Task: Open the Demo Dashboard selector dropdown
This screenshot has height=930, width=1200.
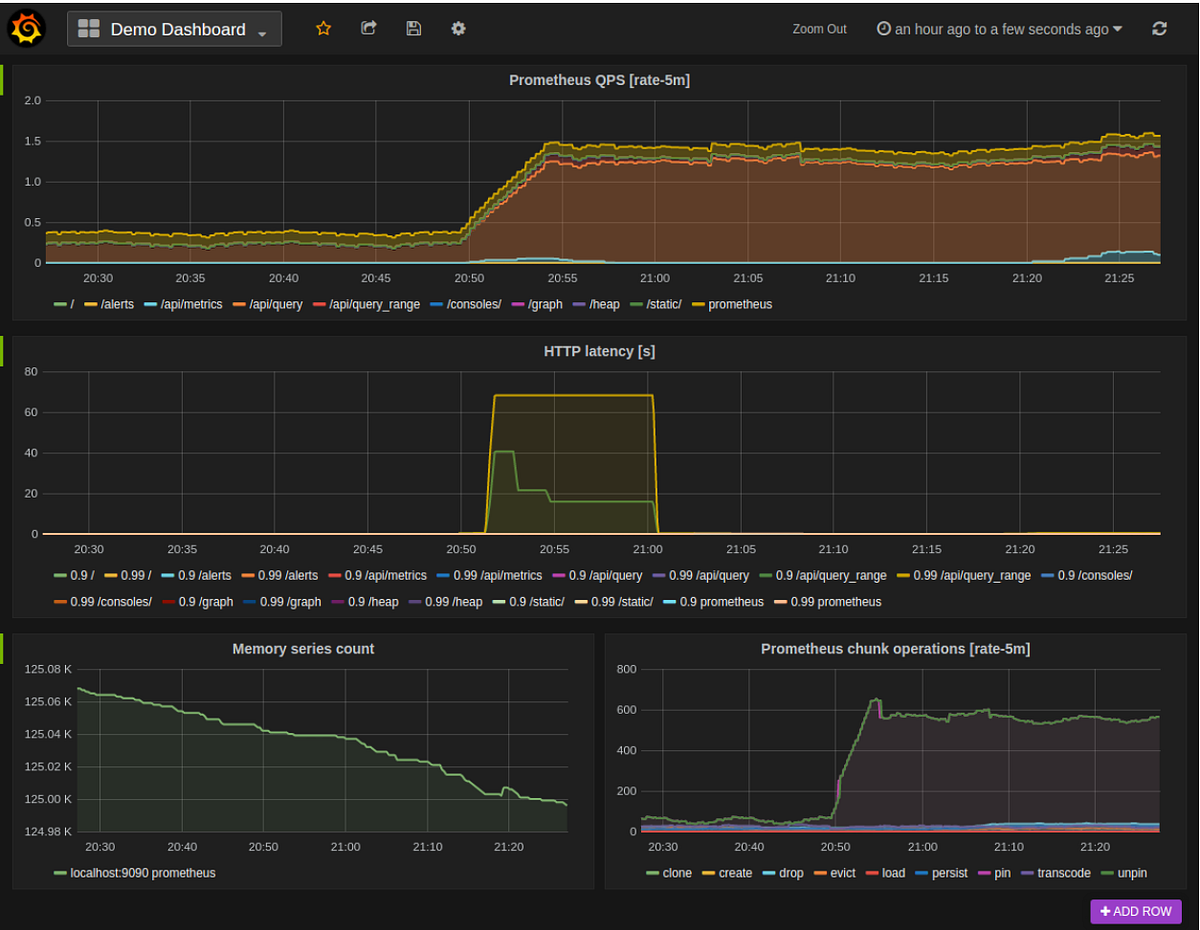Action: pyautogui.click(x=263, y=30)
